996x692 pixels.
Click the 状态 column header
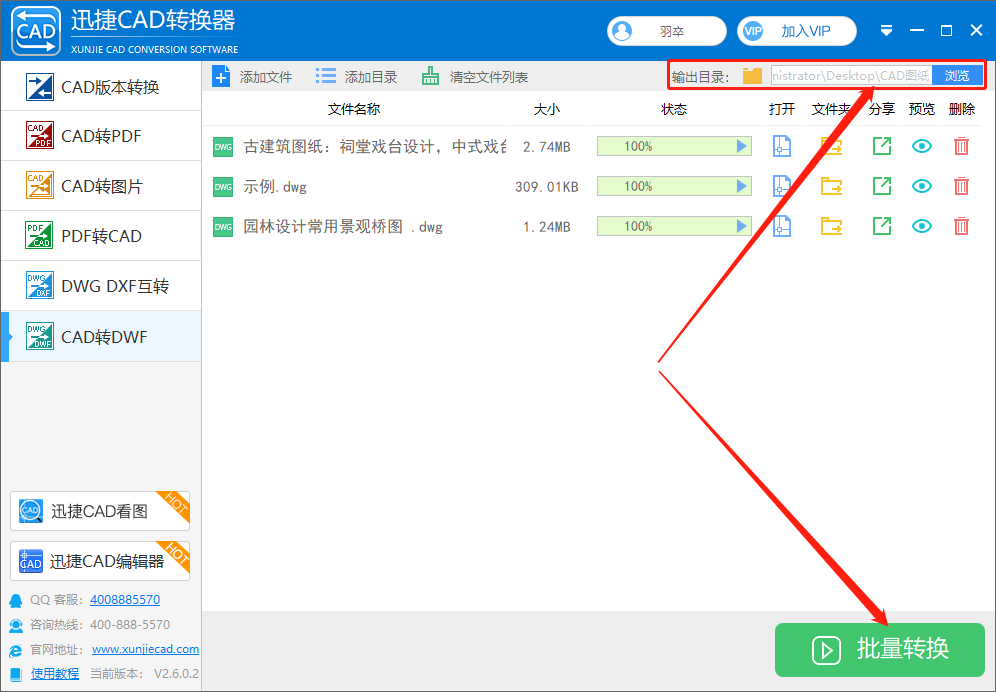pyautogui.click(x=674, y=109)
